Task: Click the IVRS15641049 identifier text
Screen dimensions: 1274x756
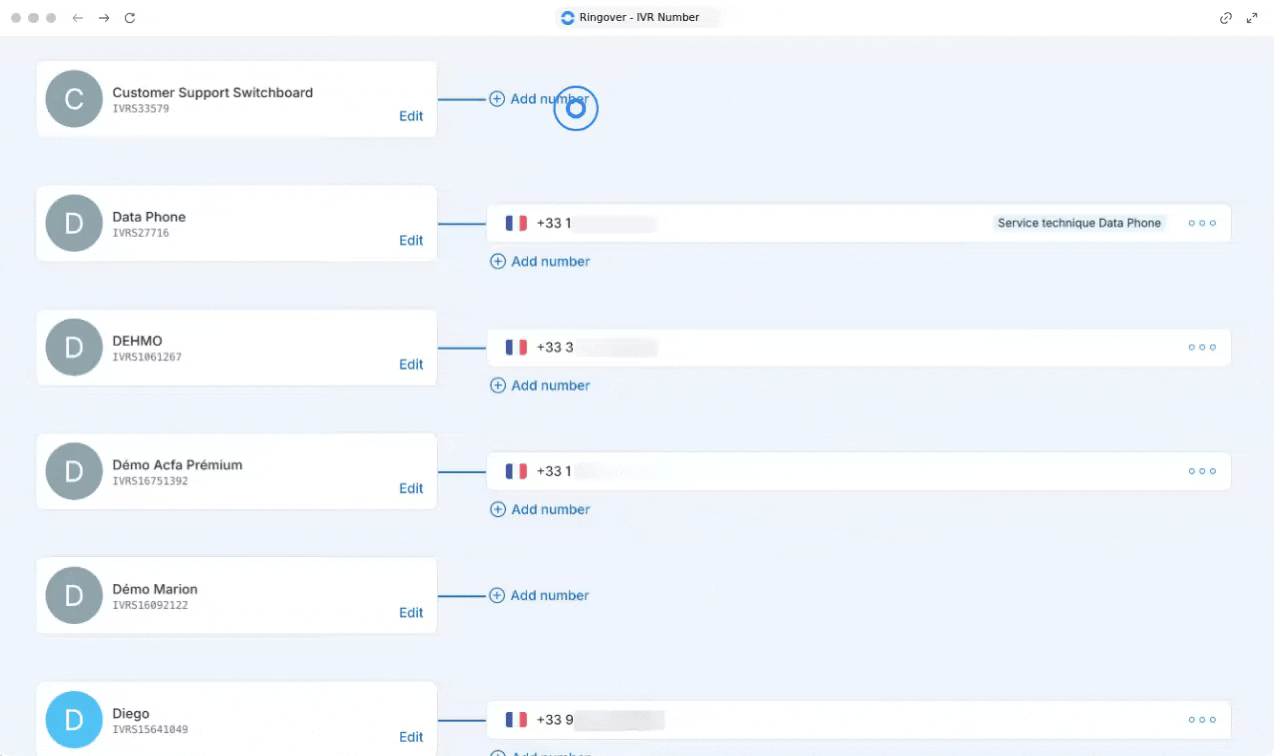Action: click(x=150, y=730)
